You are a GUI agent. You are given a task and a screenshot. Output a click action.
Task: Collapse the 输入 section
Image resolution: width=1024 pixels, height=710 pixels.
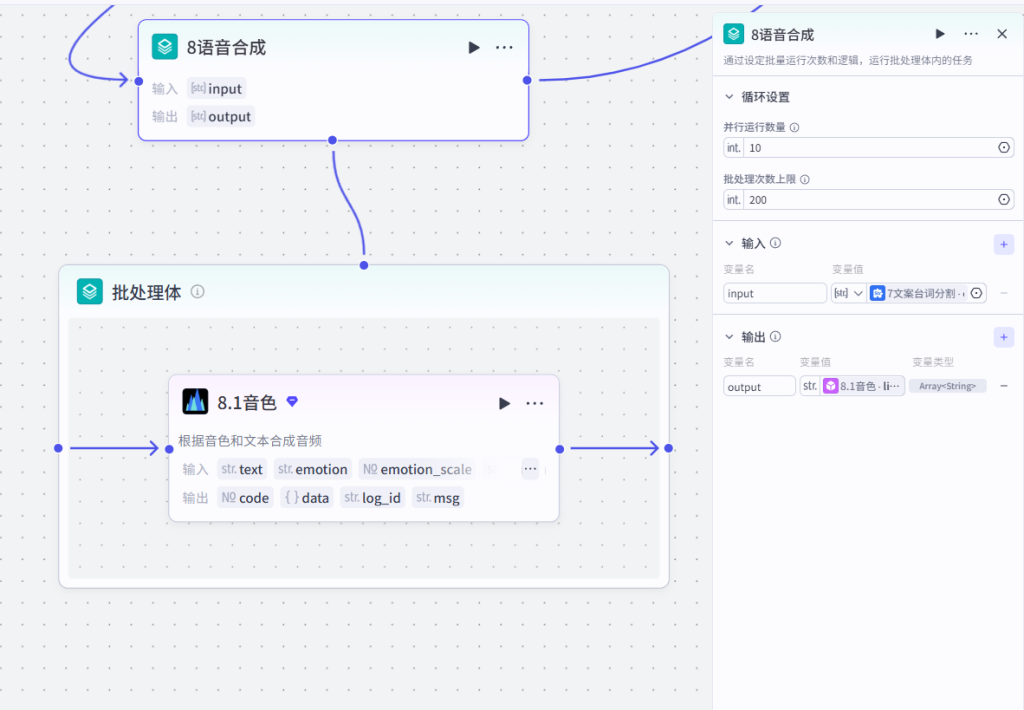pos(729,243)
